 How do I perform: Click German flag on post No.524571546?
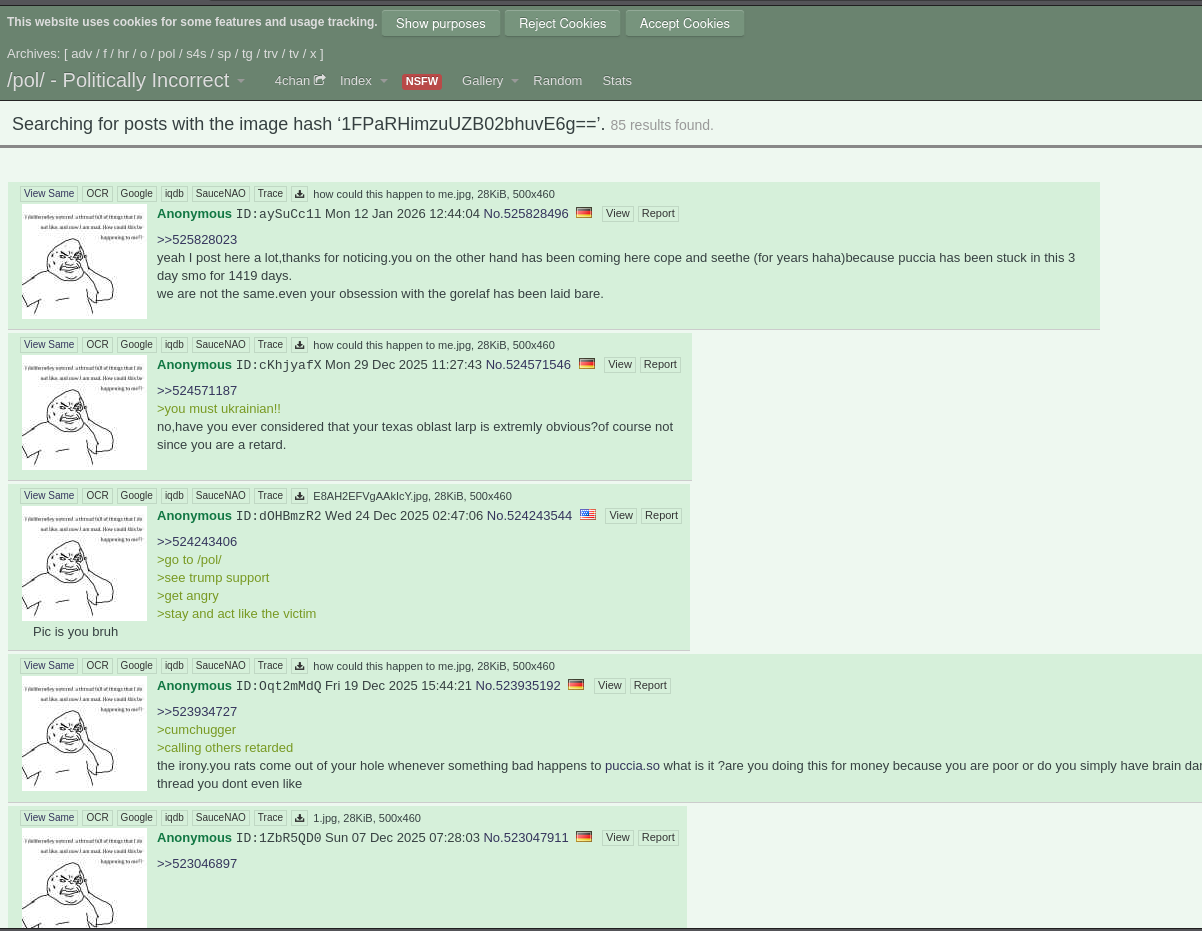(587, 364)
